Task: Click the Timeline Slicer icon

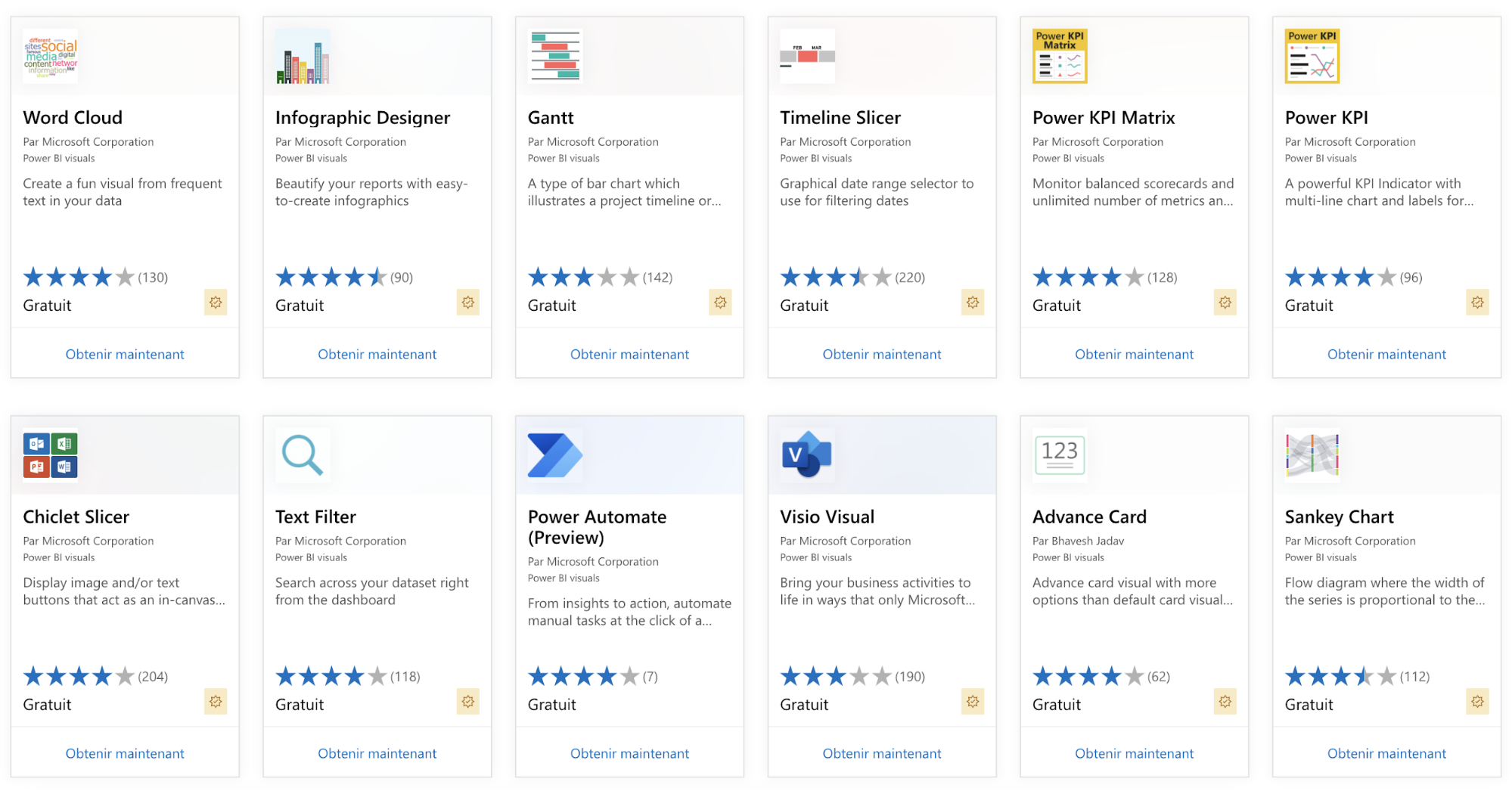Action: (x=808, y=56)
